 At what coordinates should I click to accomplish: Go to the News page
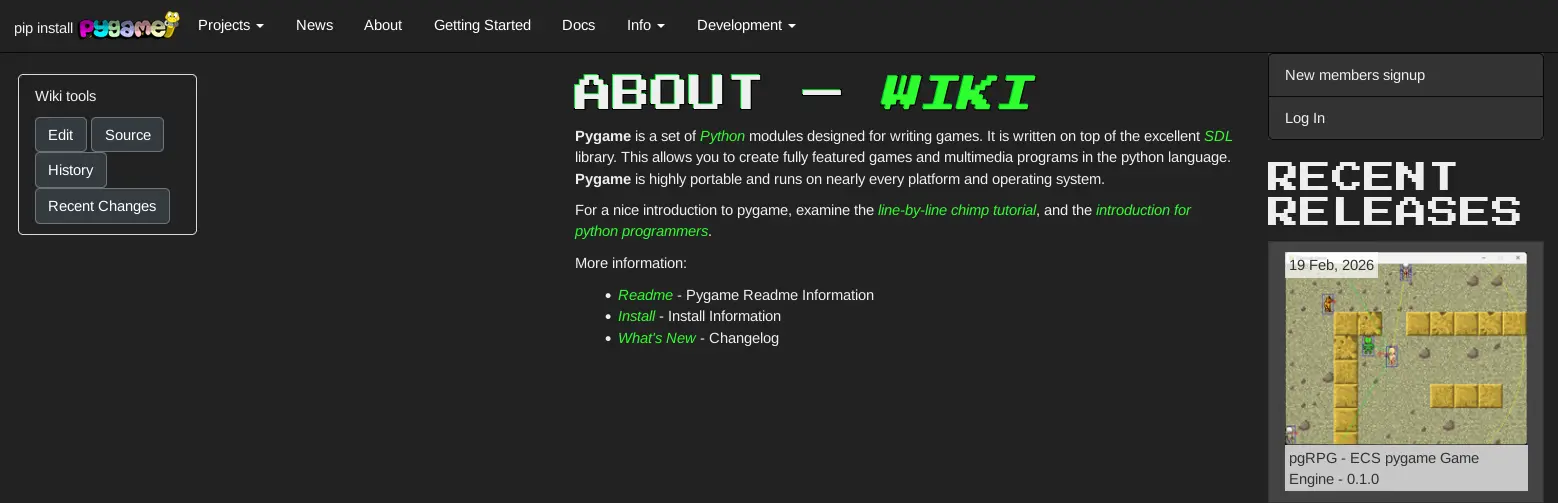tap(314, 25)
